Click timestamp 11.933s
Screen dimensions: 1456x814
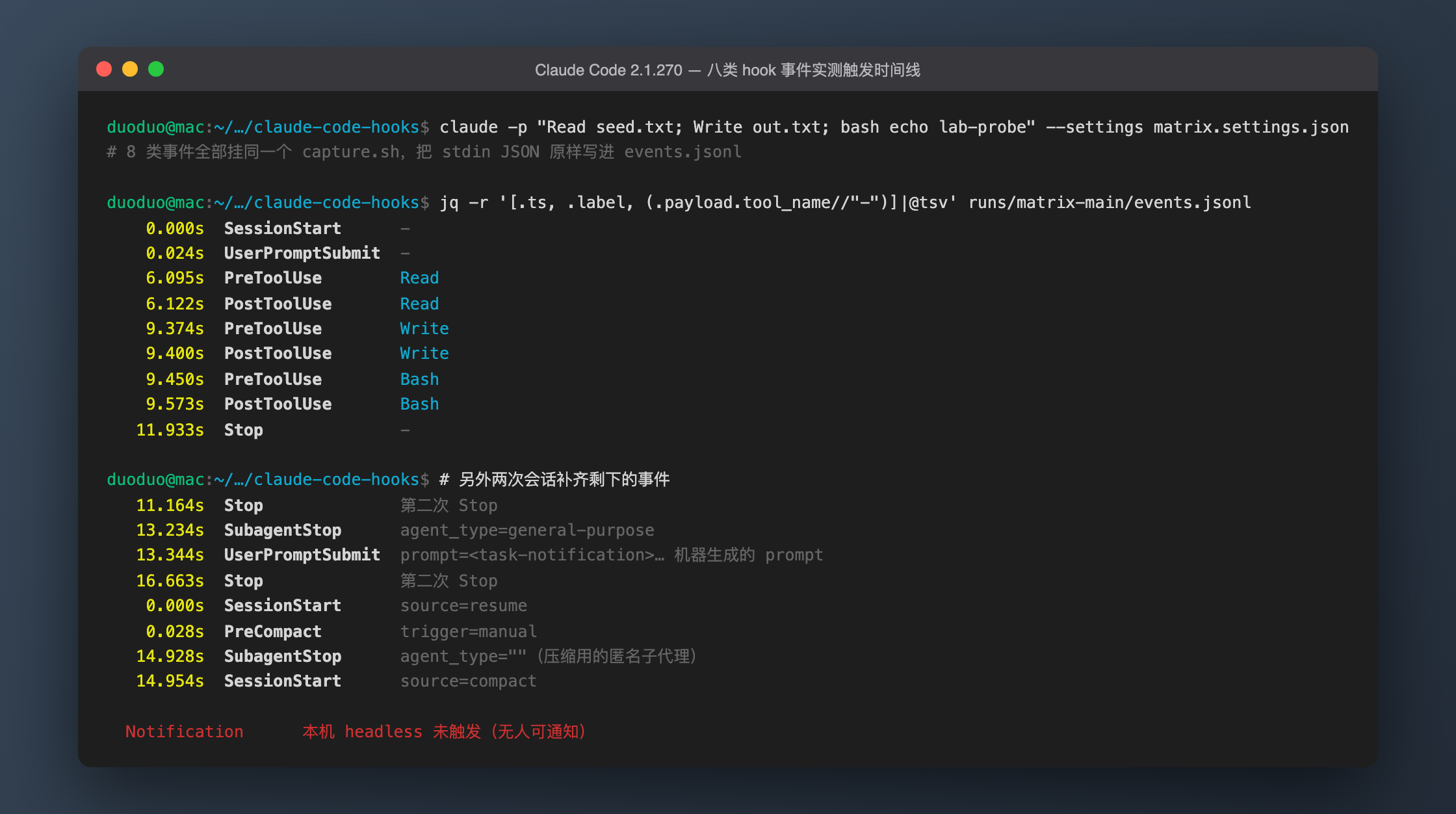click(x=170, y=430)
